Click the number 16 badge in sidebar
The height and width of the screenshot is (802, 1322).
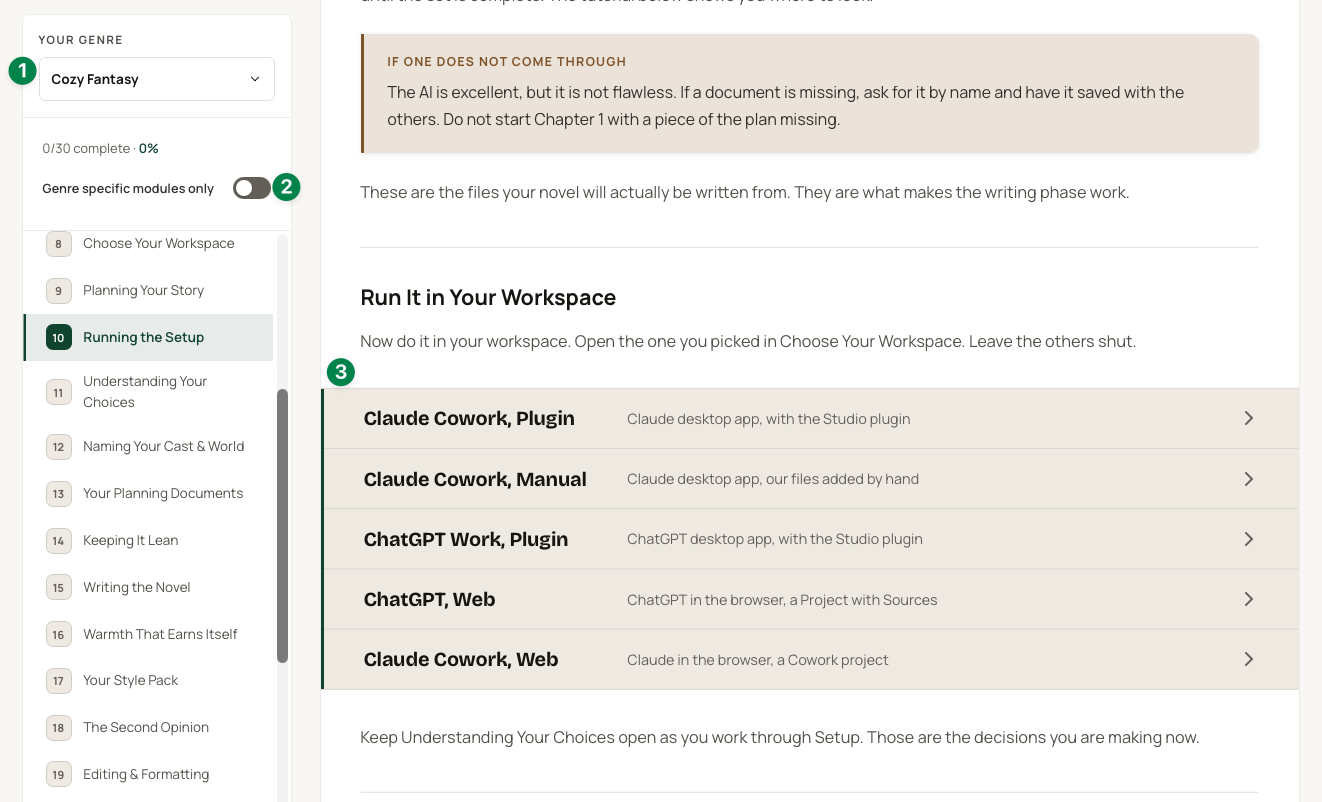click(x=58, y=635)
